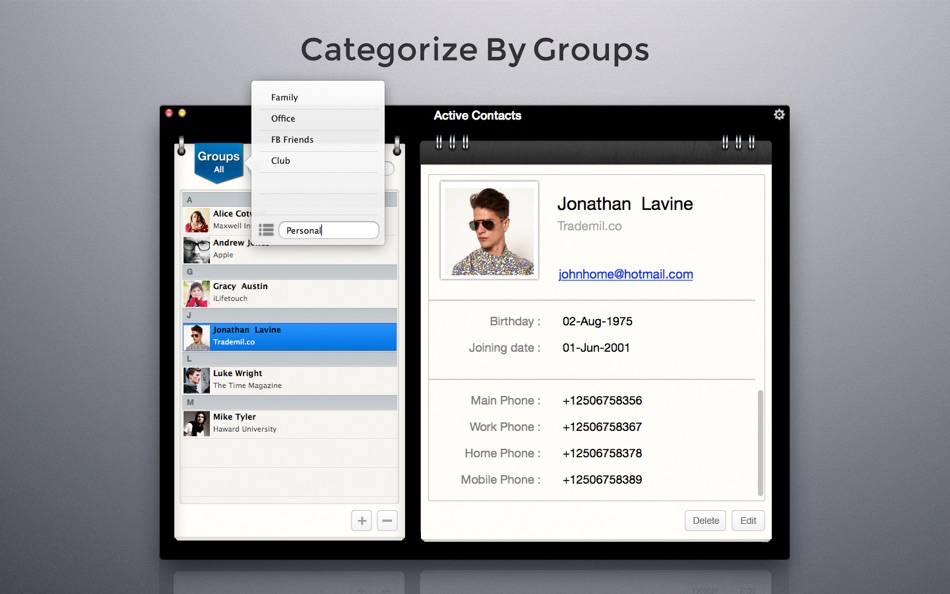This screenshot has width=950, height=594.
Task: Open johnhome@hotmail.com email link
Action: [625, 274]
